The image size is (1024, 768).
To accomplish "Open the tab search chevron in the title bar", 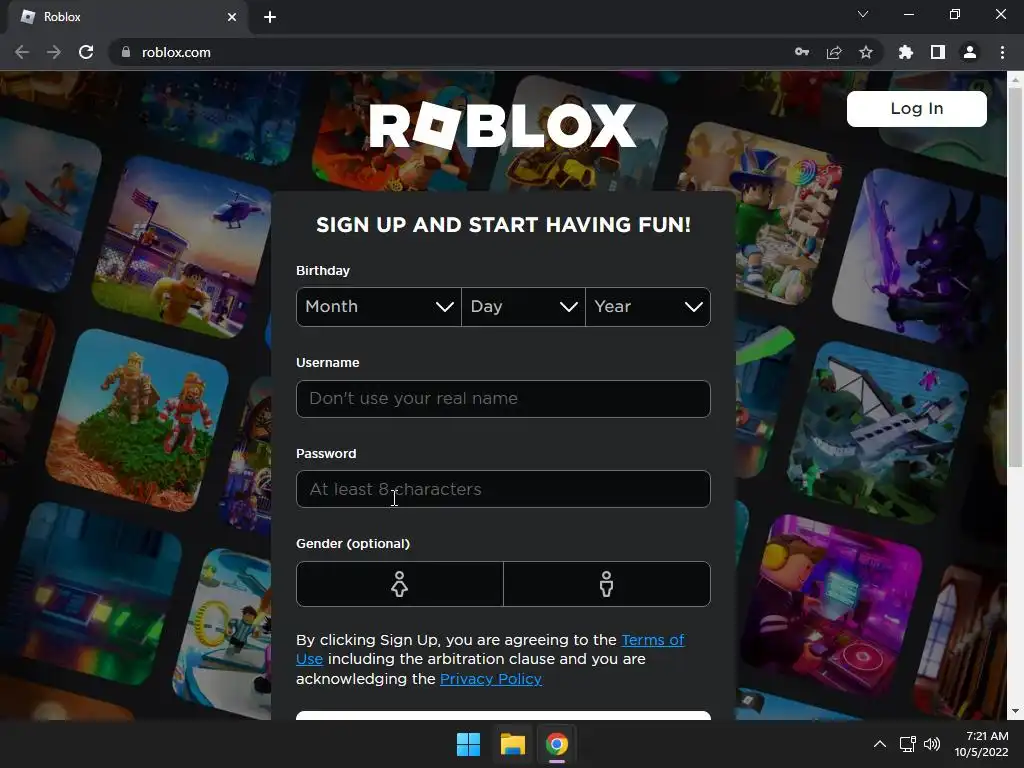I will 863,14.
